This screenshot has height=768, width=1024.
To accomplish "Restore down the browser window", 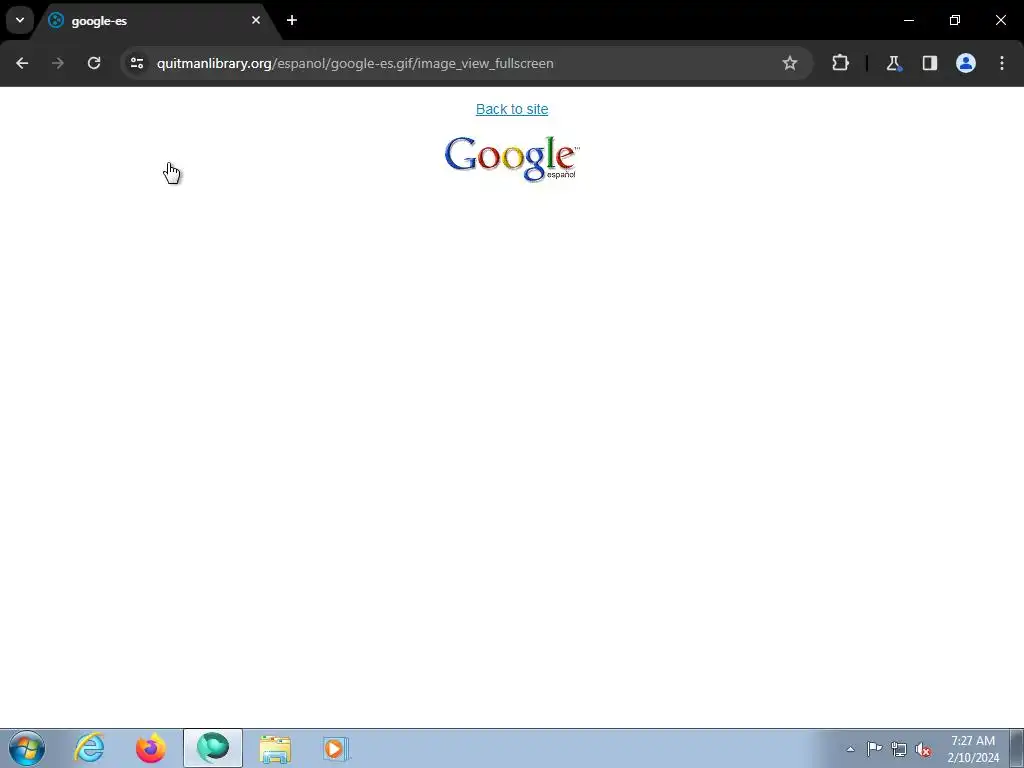I will pos(955,20).
